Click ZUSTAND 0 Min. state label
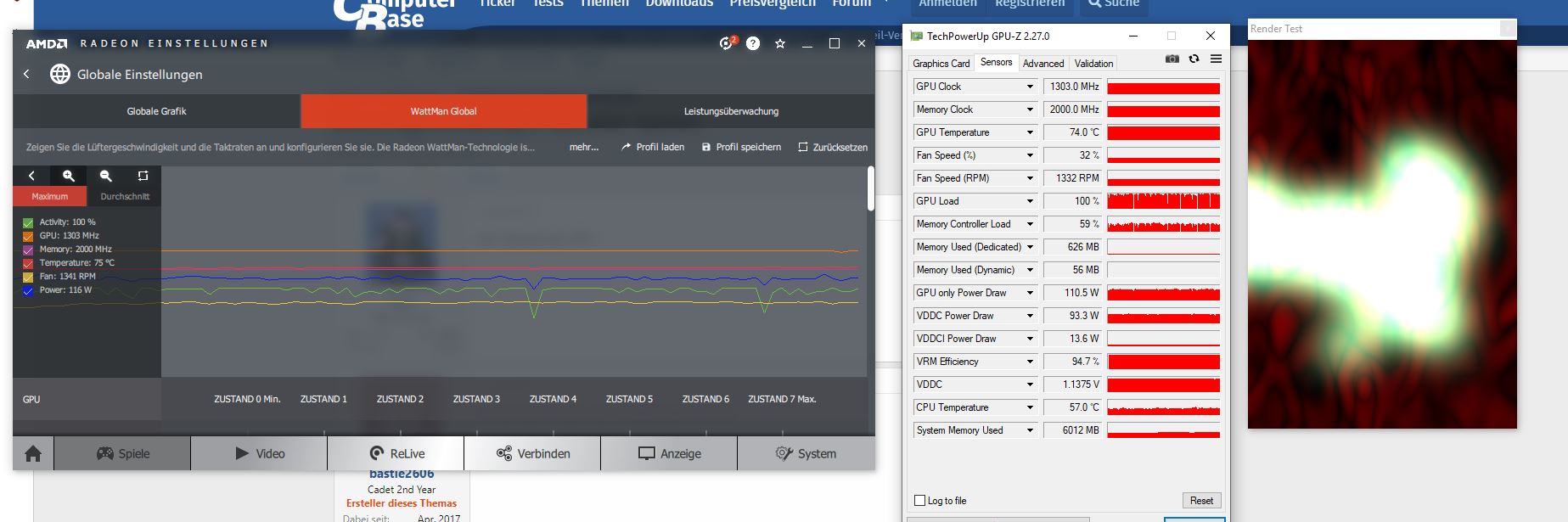This screenshot has height=522, width=1568. [x=247, y=399]
